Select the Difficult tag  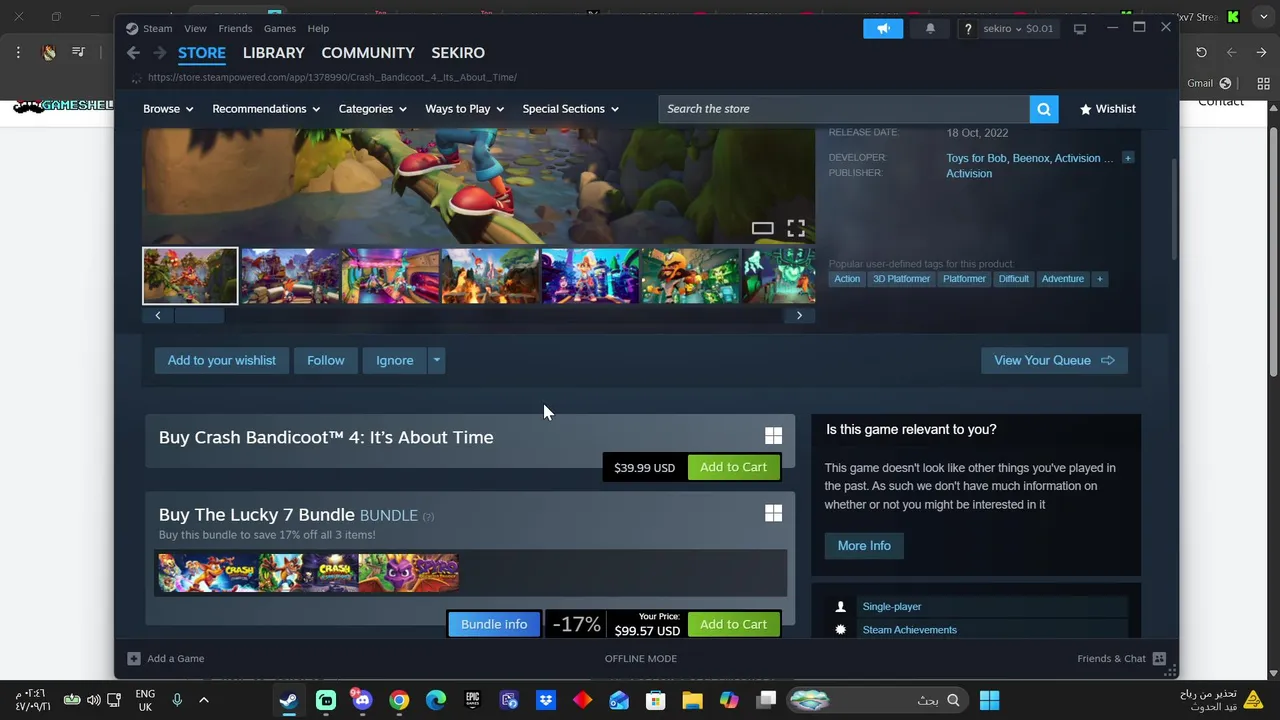click(1013, 279)
